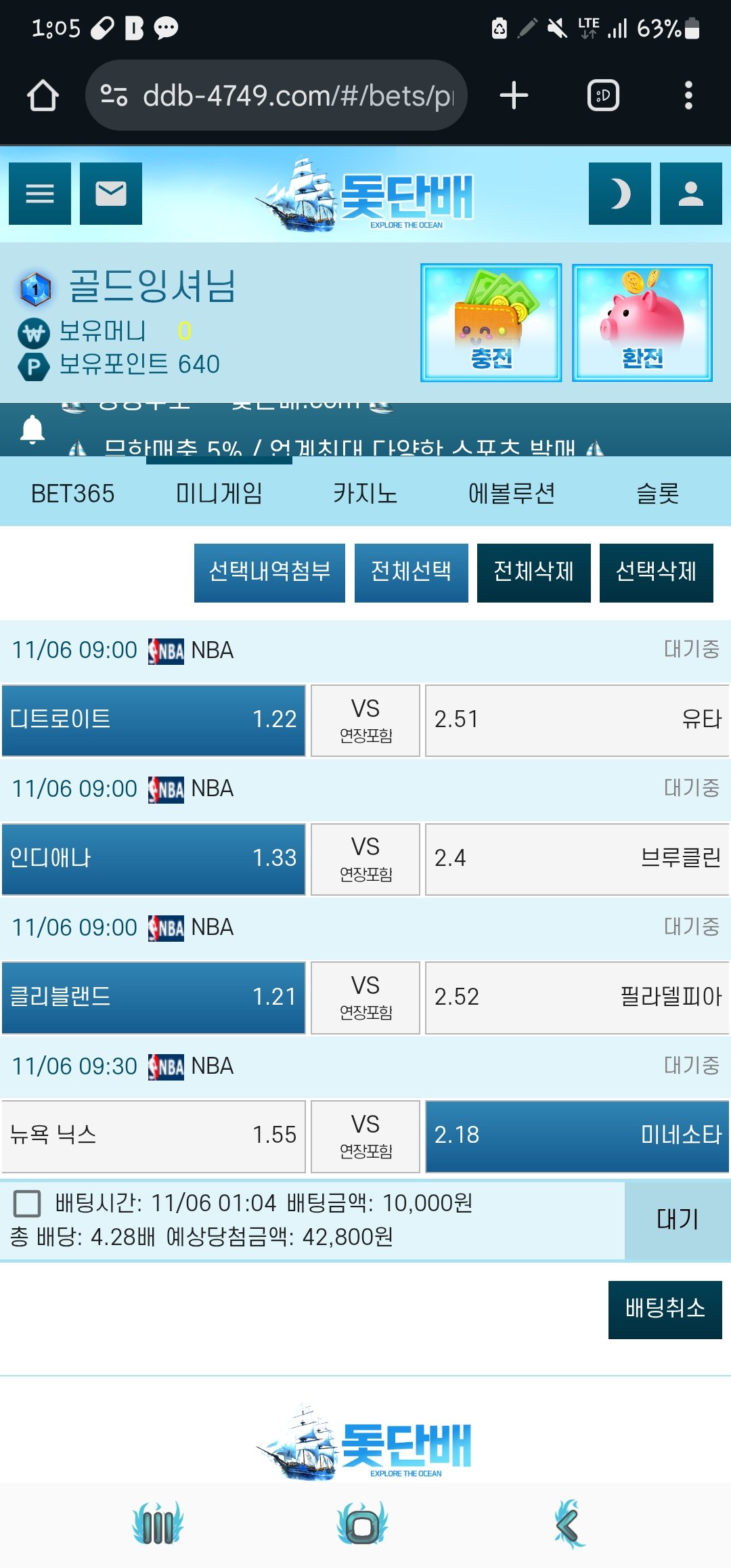This screenshot has width=731, height=1568.
Task: Open new browser tab plus icon
Action: tap(514, 95)
